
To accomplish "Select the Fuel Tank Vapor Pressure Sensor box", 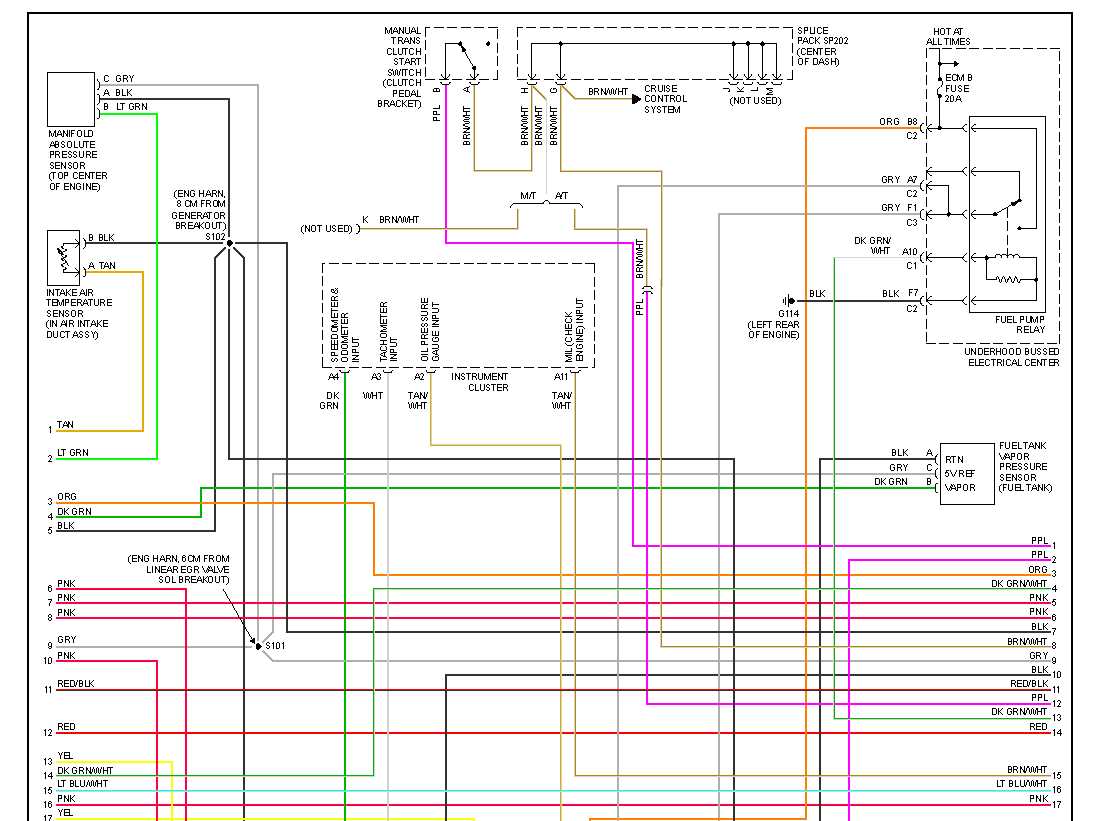I will pos(965,472).
